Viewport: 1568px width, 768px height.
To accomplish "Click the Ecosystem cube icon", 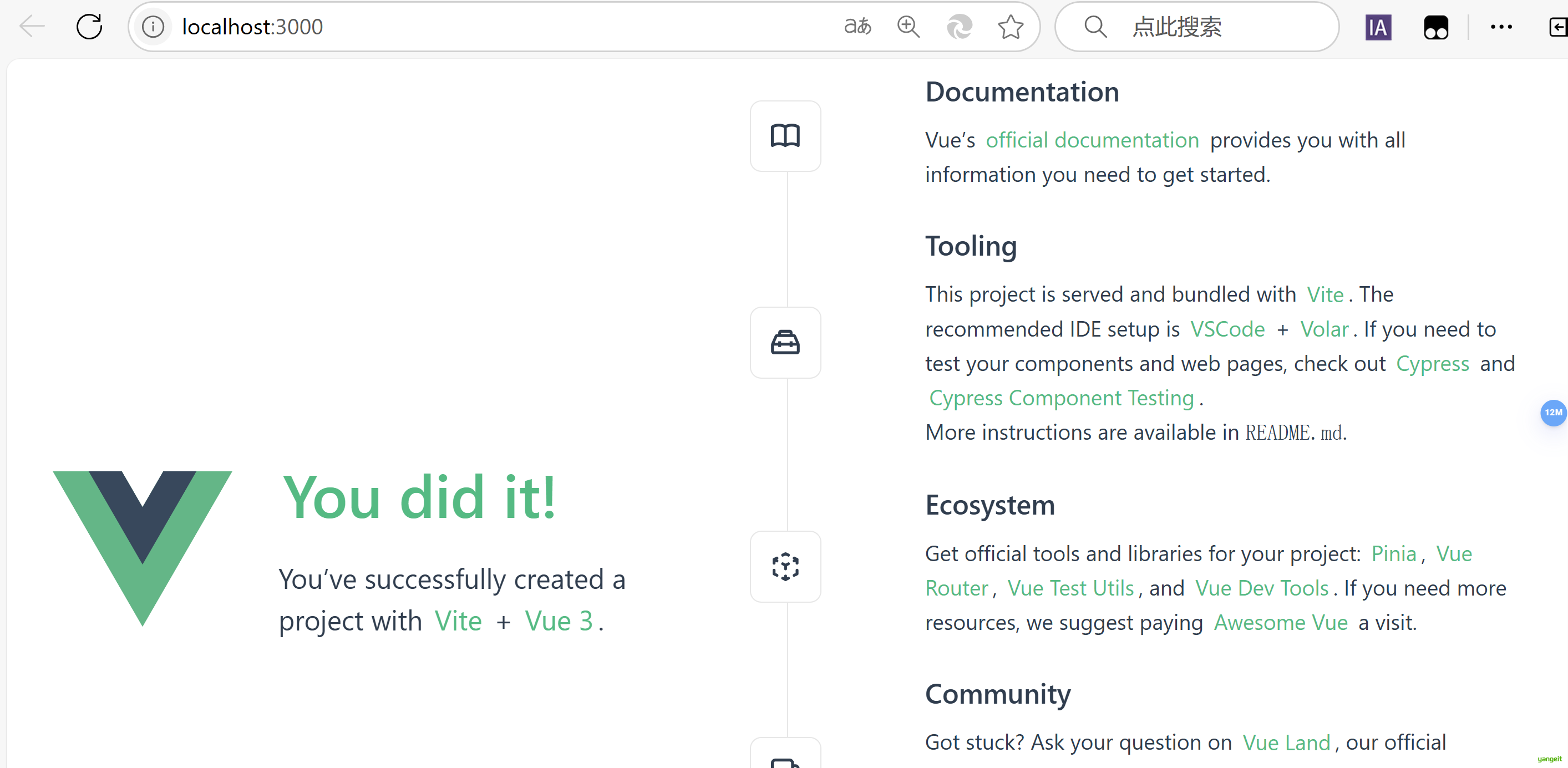I will click(x=785, y=567).
